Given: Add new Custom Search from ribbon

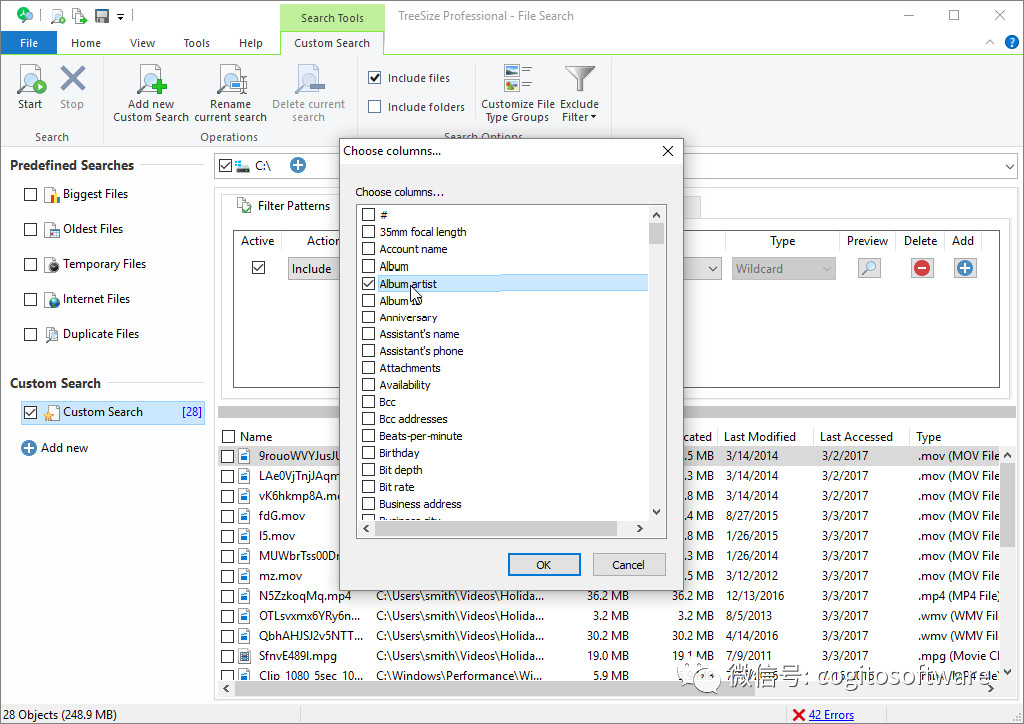Looking at the screenshot, I should (x=151, y=79).
